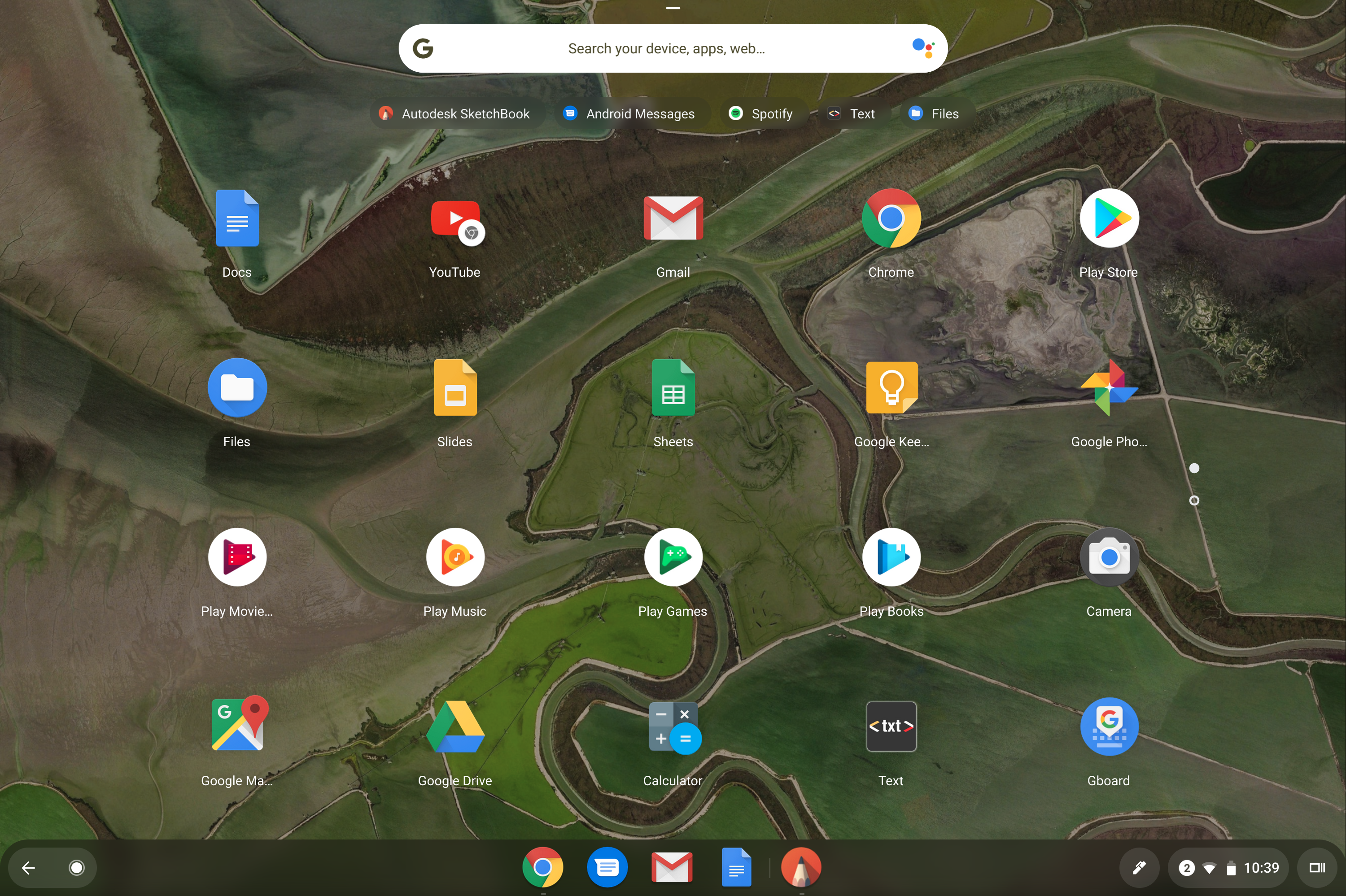Open the Calculator app
1346x896 pixels.
673,727
